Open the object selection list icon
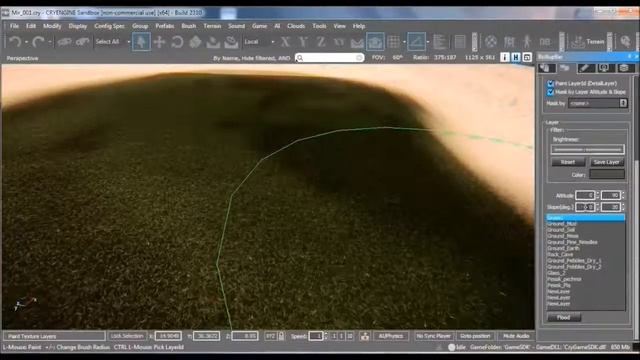Viewport: 640px width, 360px height. pos(460,42)
